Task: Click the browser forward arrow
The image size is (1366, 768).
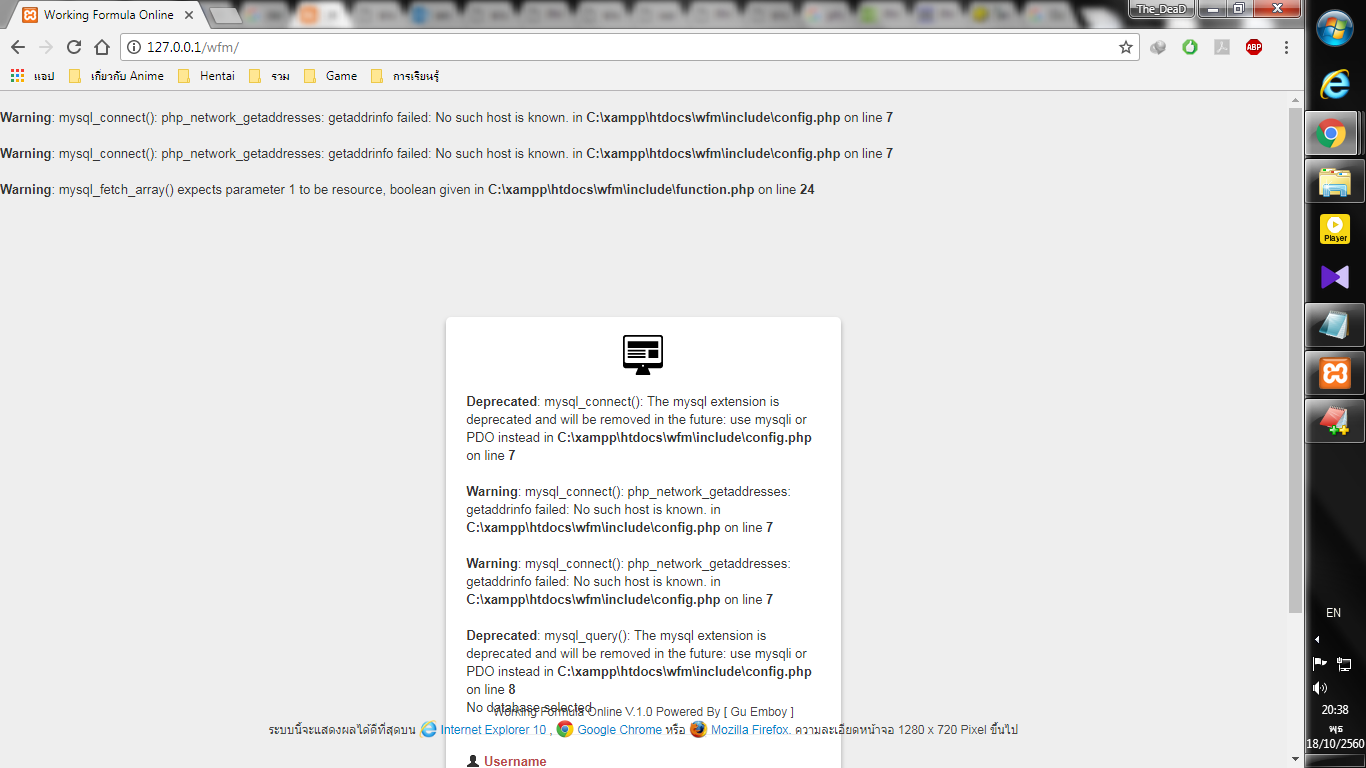Action: click(x=46, y=47)
